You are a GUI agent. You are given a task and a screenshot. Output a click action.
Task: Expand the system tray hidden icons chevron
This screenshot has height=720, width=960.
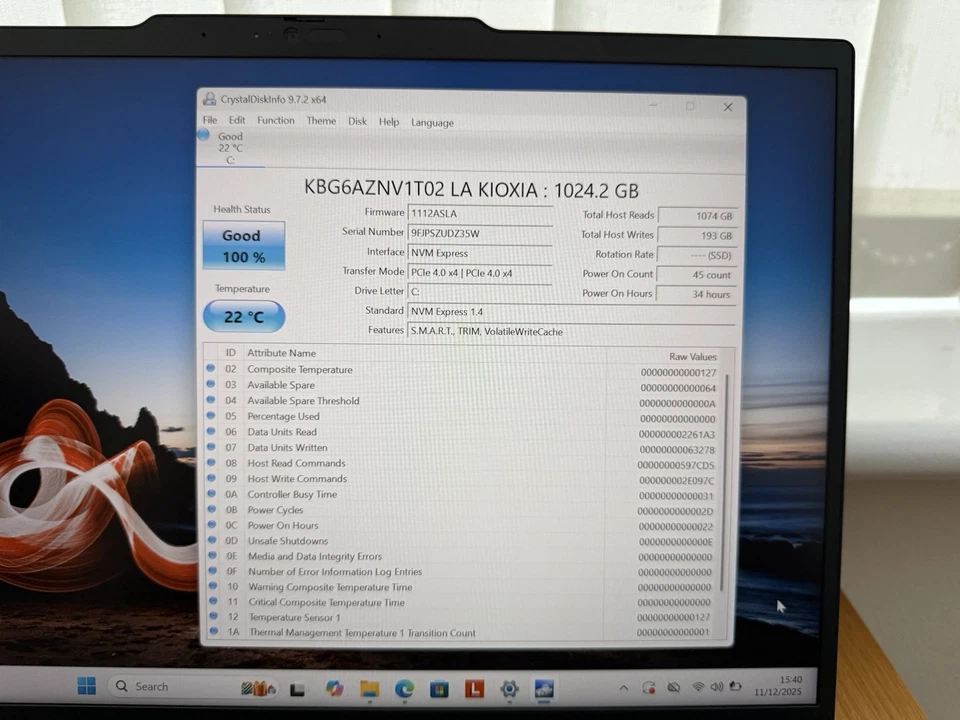coord(623,688)
